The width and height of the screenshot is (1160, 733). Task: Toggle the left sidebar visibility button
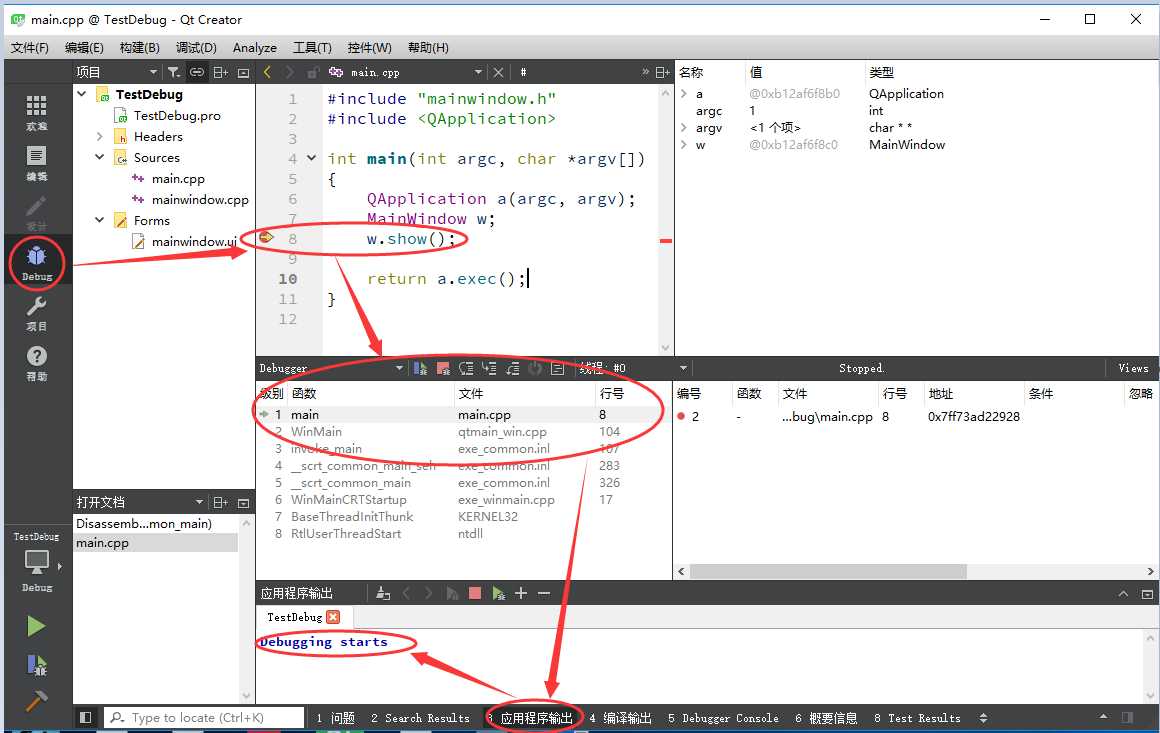85,717
